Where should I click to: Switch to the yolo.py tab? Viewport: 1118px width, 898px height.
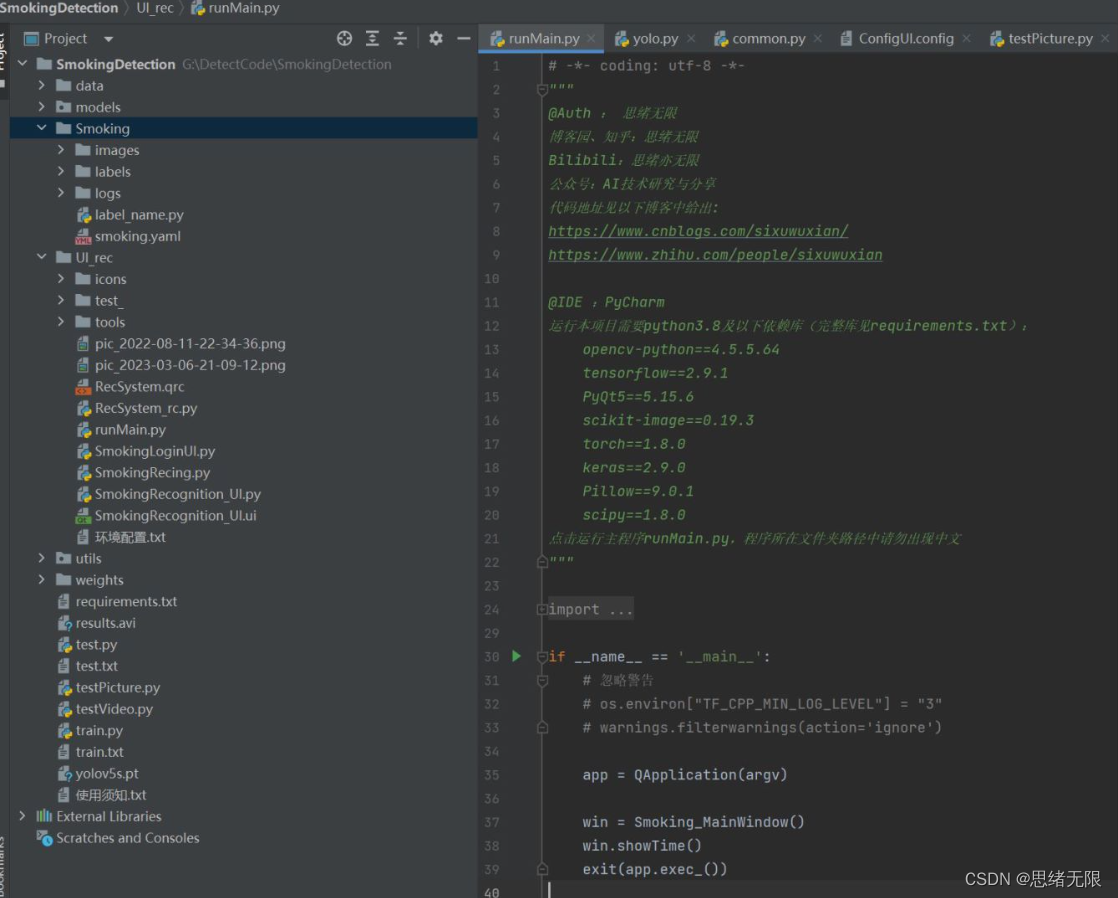[647, 39]
